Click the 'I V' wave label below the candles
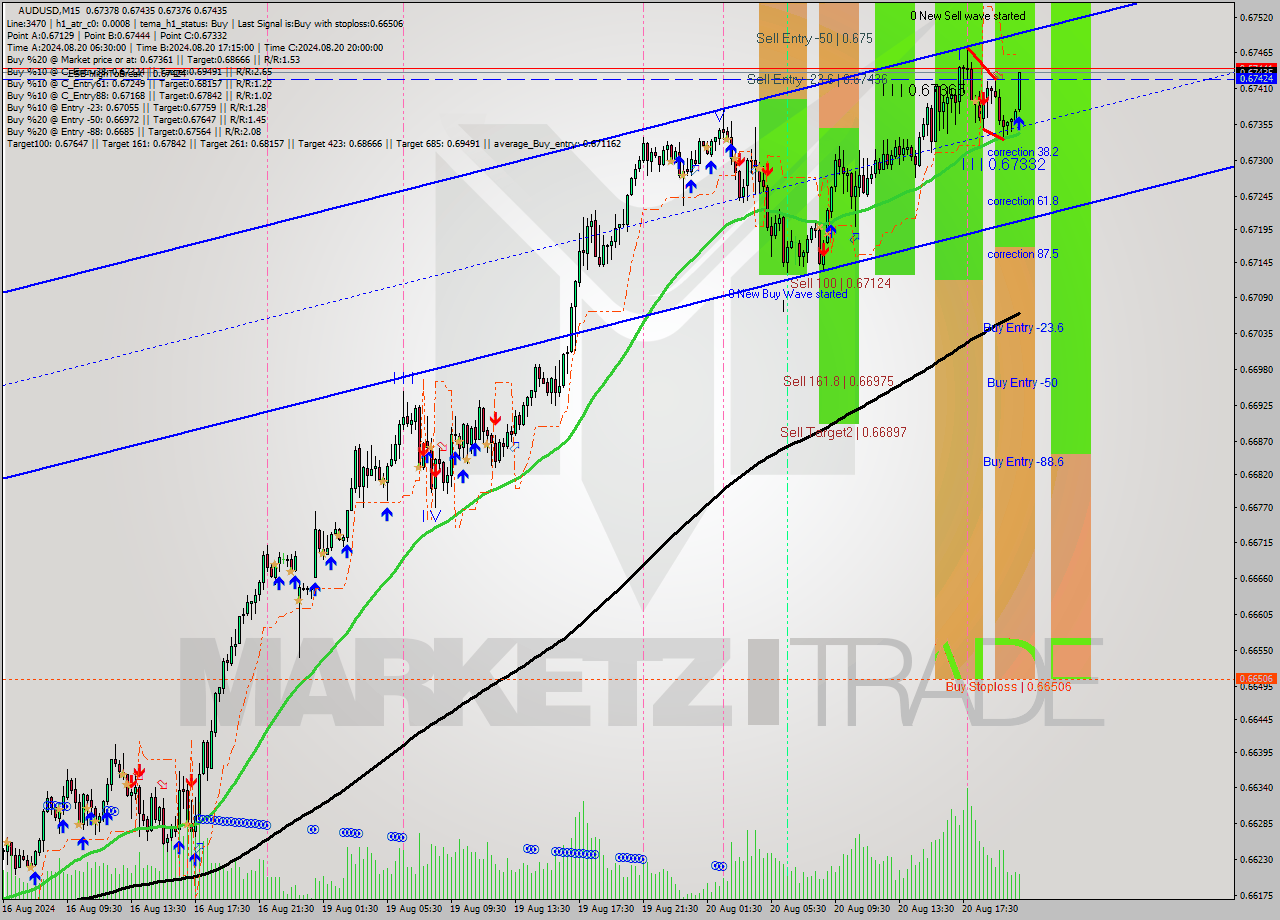Viewport: 1280px width, 920px height. [x=431, y=516]
